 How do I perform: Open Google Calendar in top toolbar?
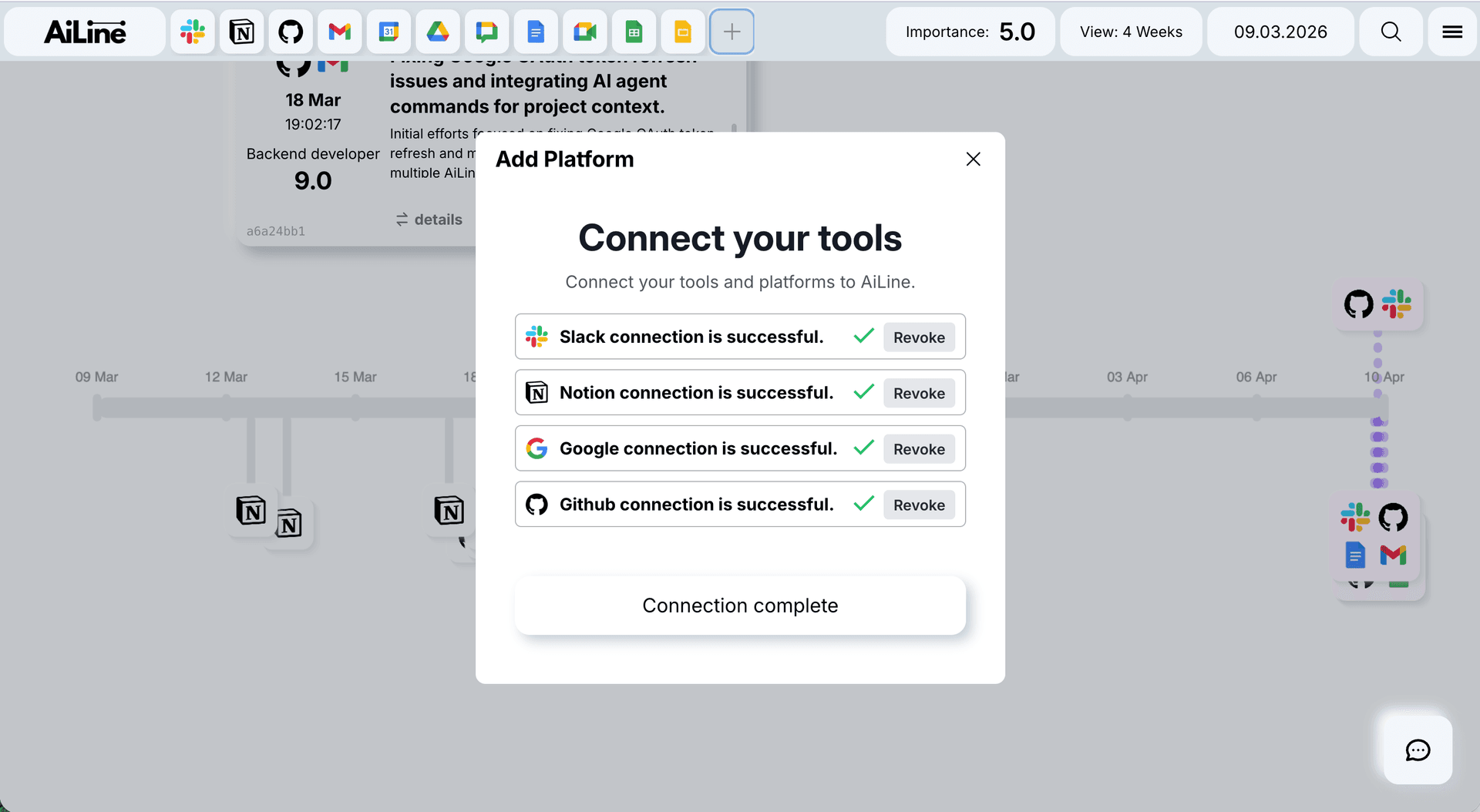388,32
